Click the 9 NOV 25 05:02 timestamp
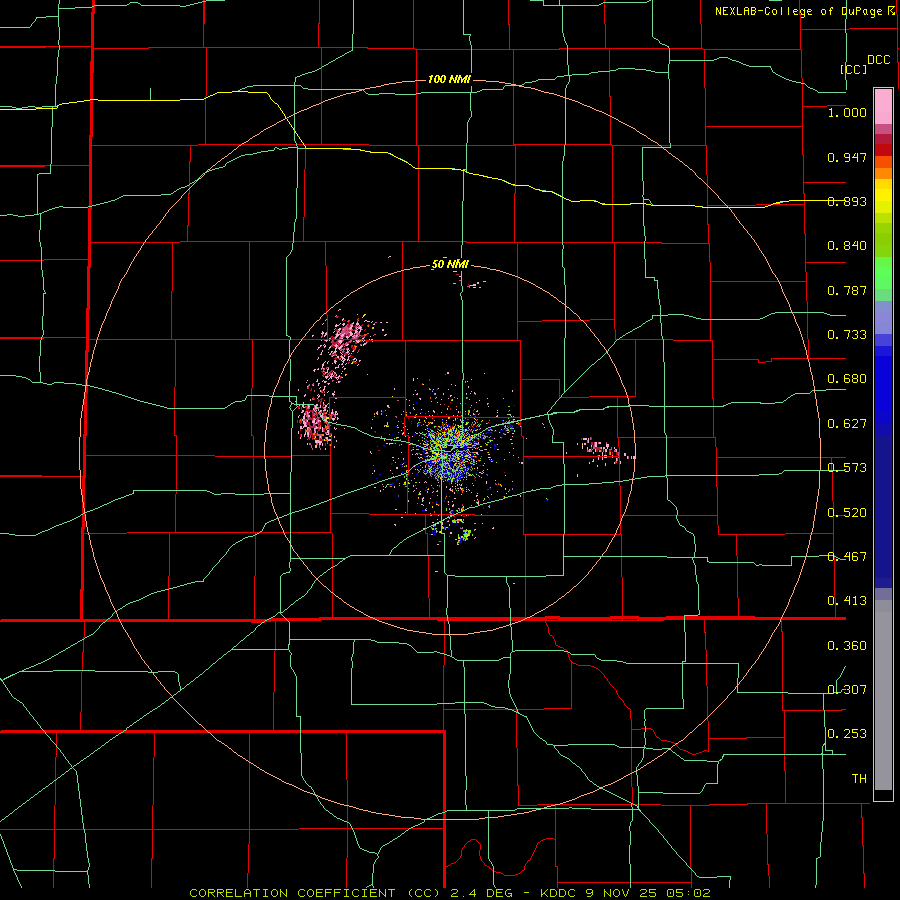This screenshot has height=900, width=900. (x=648, y=893)
